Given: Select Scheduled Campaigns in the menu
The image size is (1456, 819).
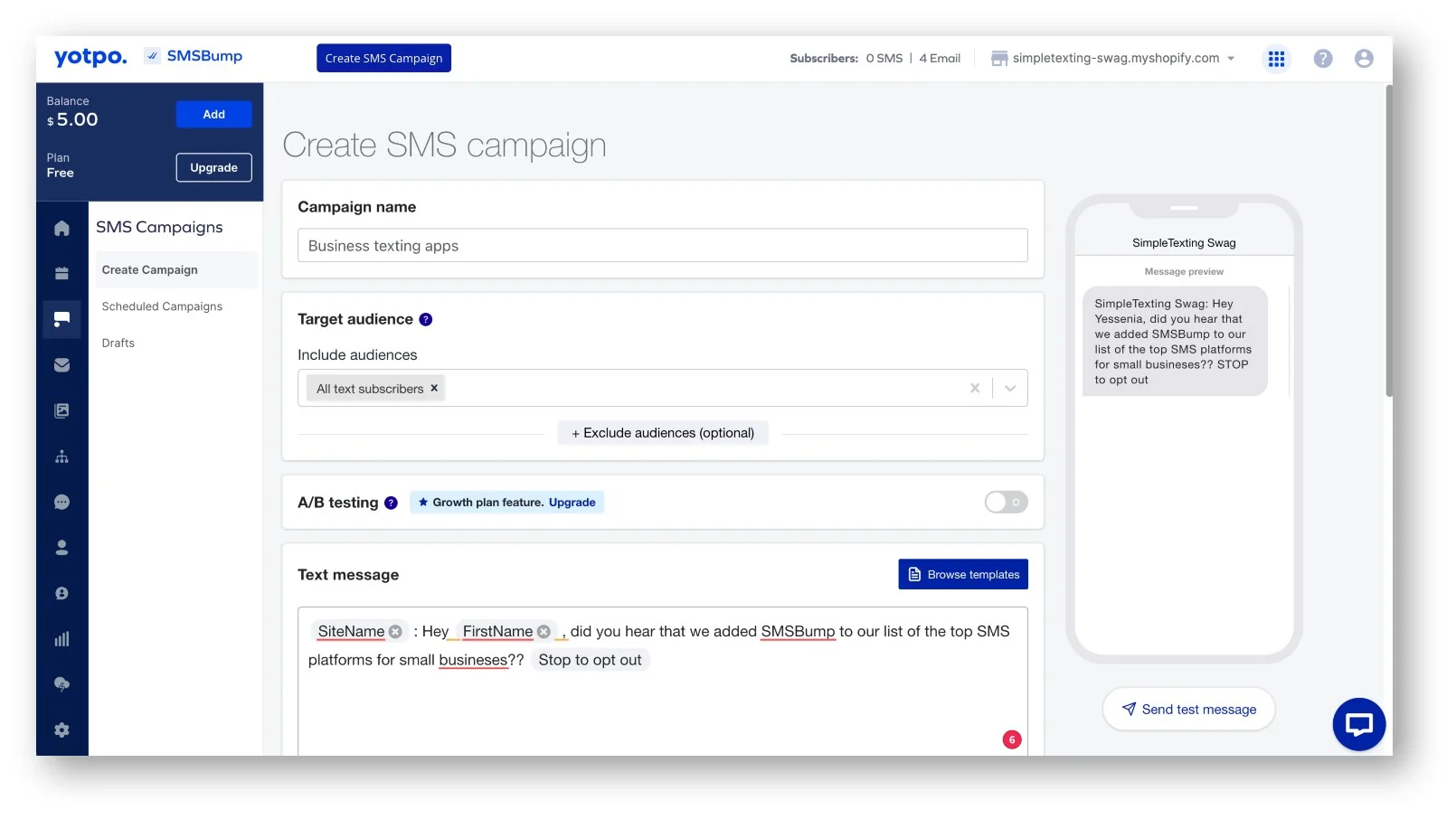Looking at the screenshot, I should pyautogui.click(x=162, y=306).
